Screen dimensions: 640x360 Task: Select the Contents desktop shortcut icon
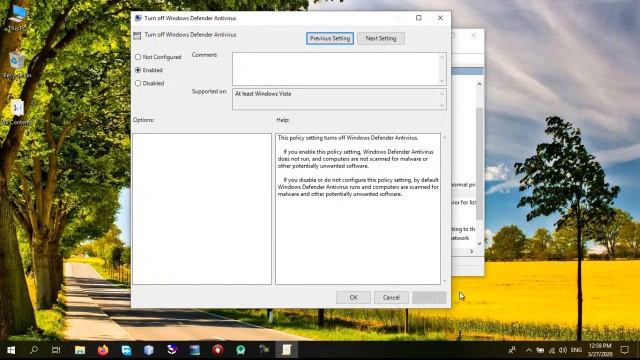[x=17, y=112]
